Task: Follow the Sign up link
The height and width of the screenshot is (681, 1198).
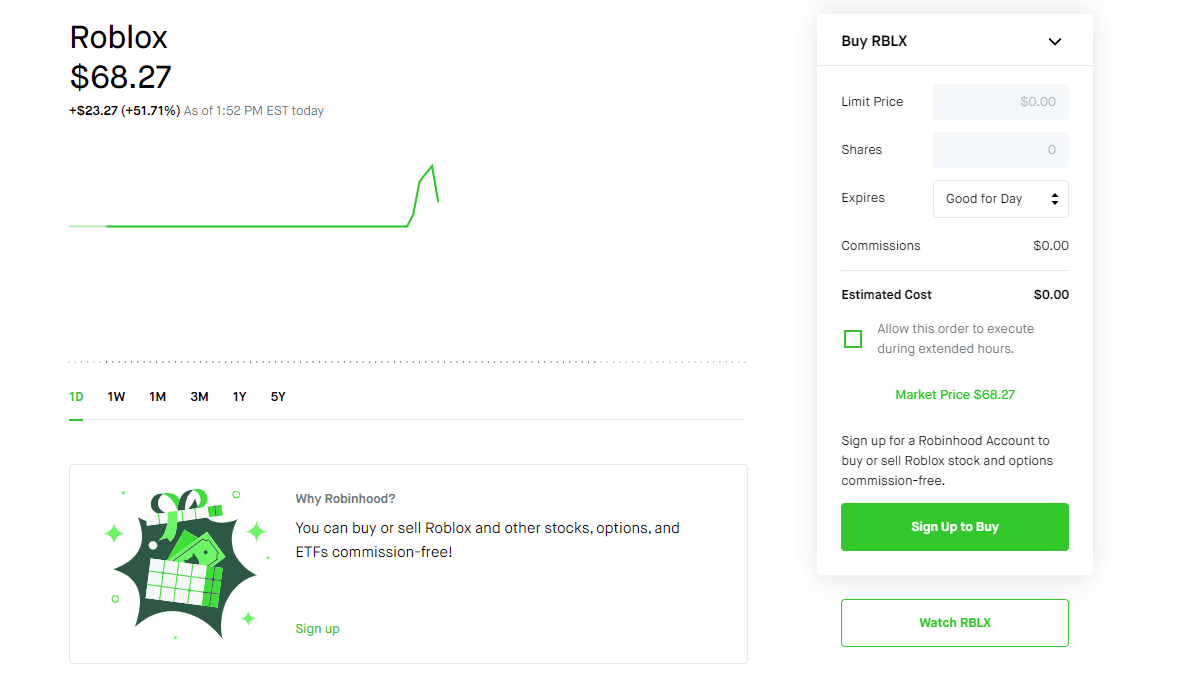Action: point(318,629)
